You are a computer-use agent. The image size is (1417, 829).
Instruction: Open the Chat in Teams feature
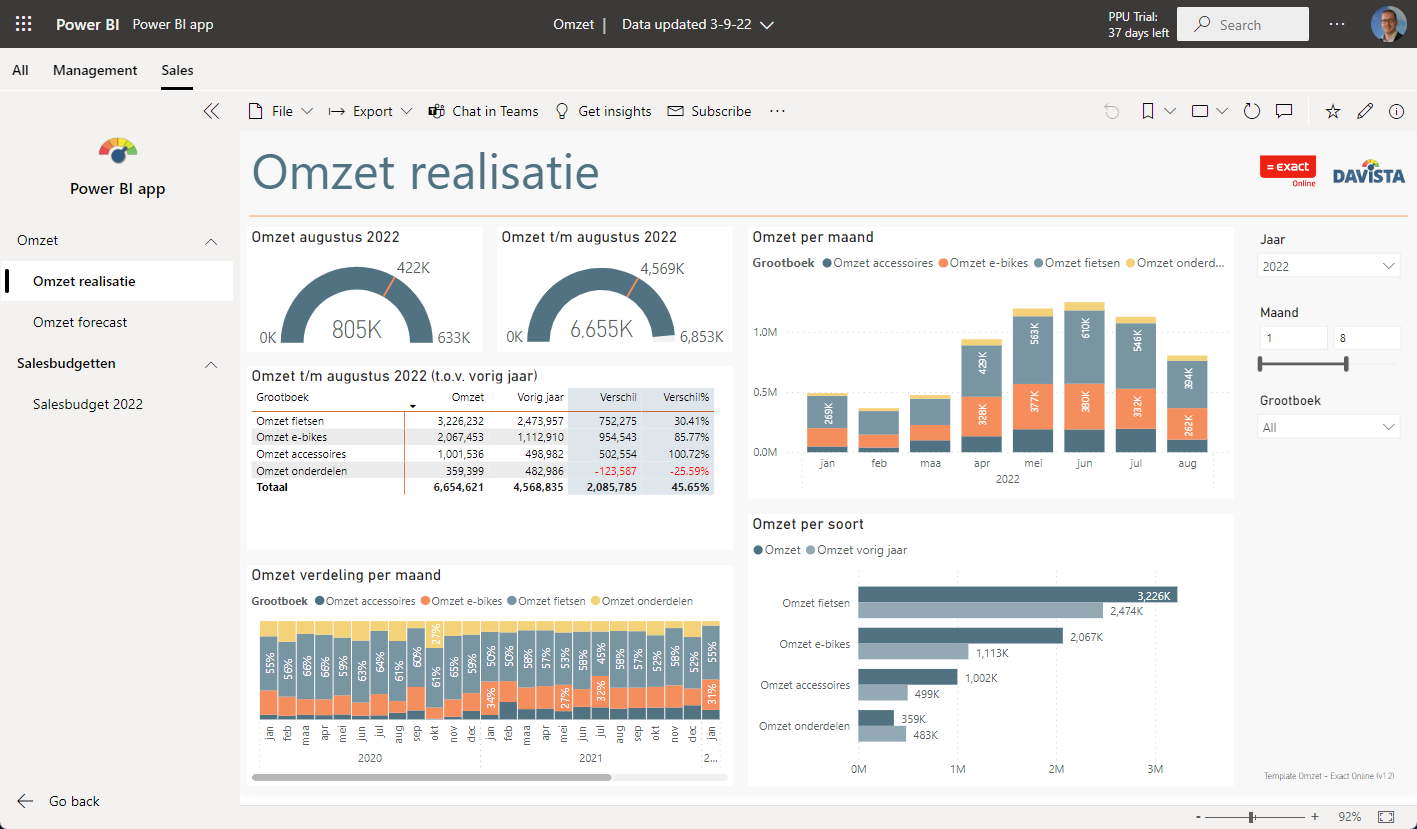click(x=483, y=111)
